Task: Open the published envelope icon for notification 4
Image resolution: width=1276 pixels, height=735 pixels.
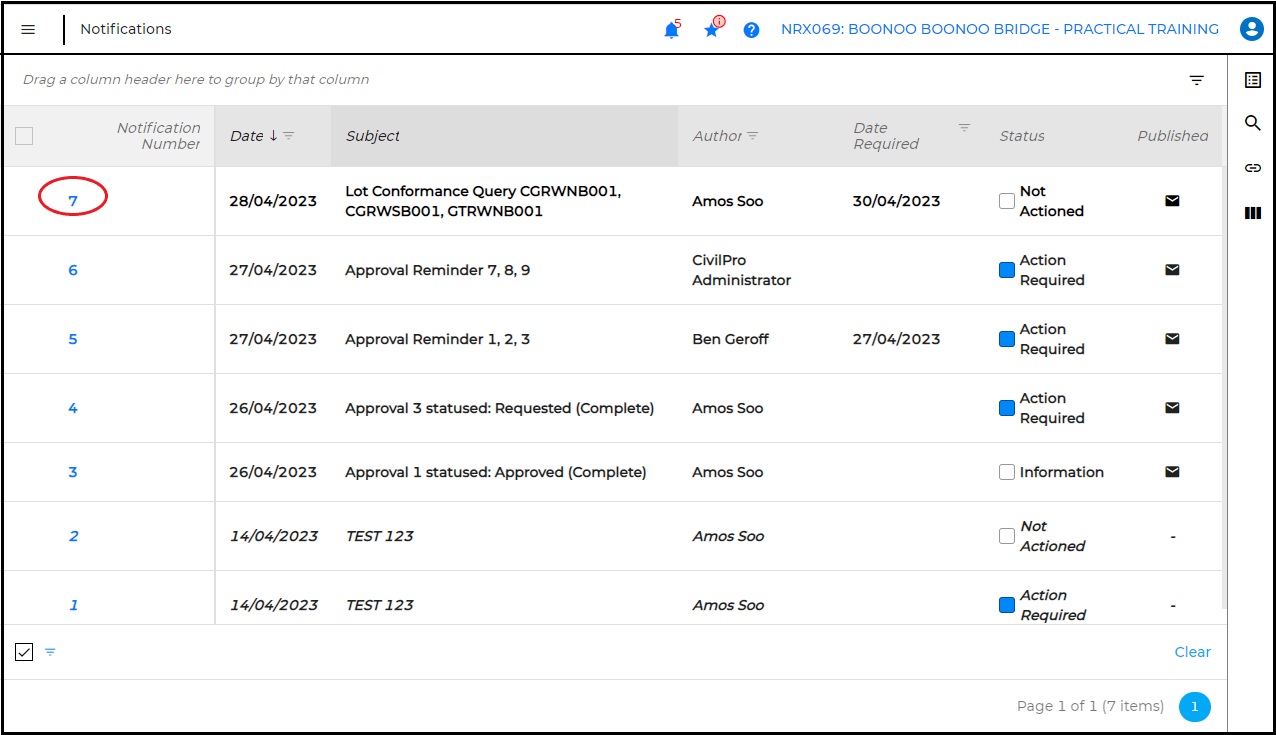Action: click(1172, 408)
